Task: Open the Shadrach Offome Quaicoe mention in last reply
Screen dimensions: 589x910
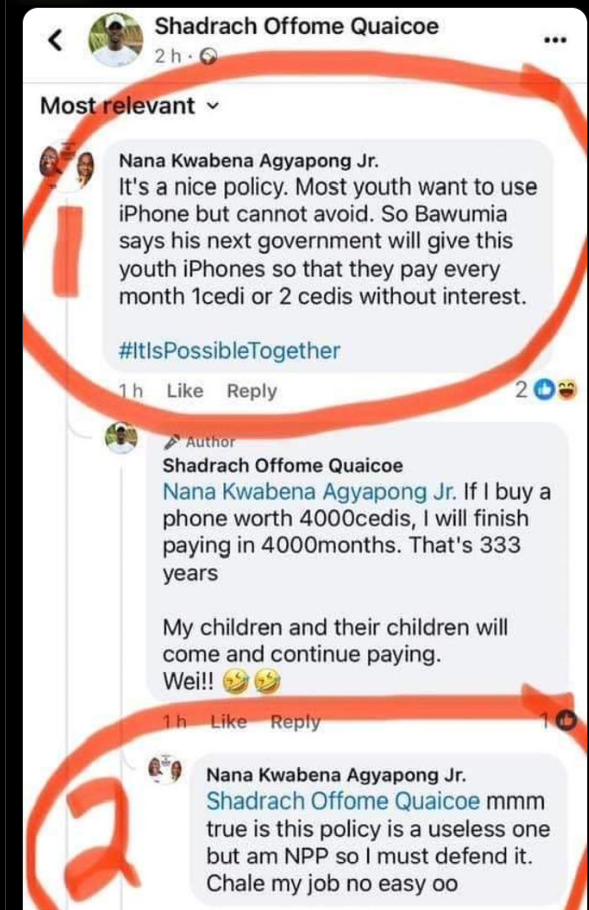Action: [343, 801]
